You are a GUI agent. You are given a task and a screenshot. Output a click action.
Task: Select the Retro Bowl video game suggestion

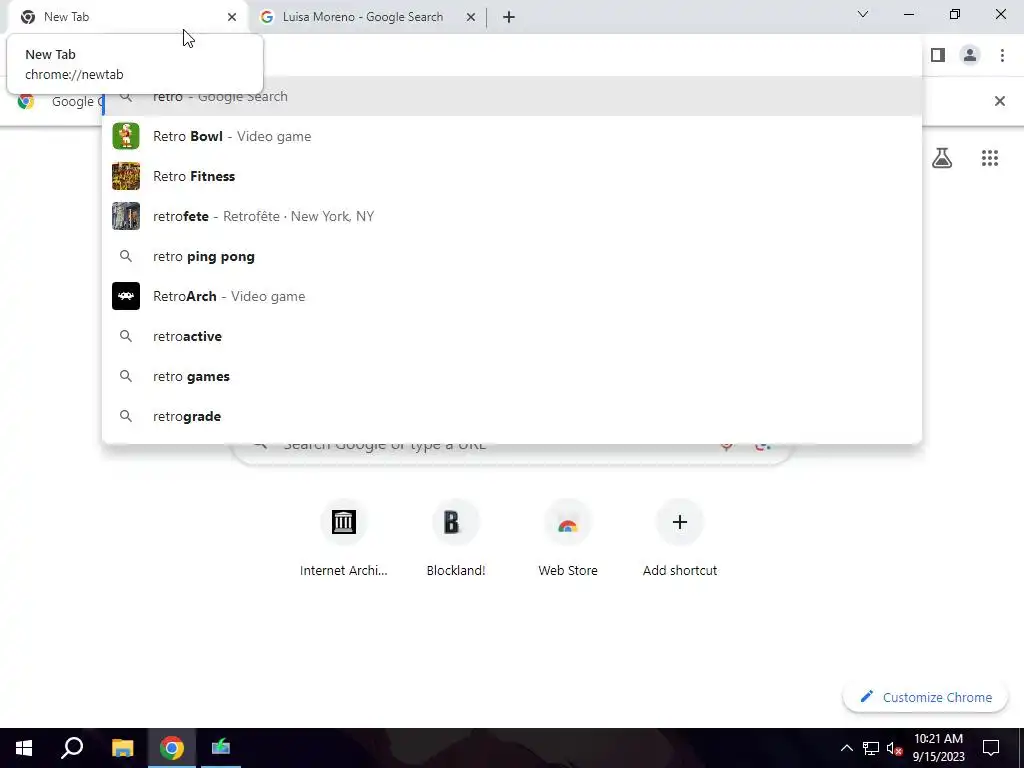coord(512,136)
